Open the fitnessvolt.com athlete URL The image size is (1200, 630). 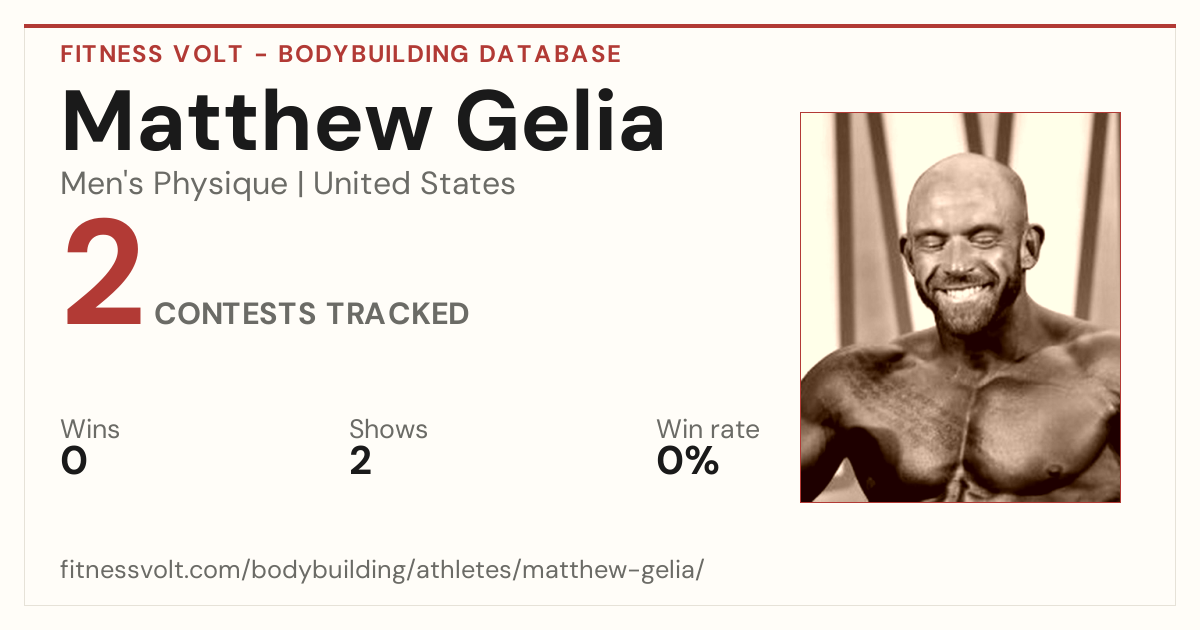[x=382, y=570]
